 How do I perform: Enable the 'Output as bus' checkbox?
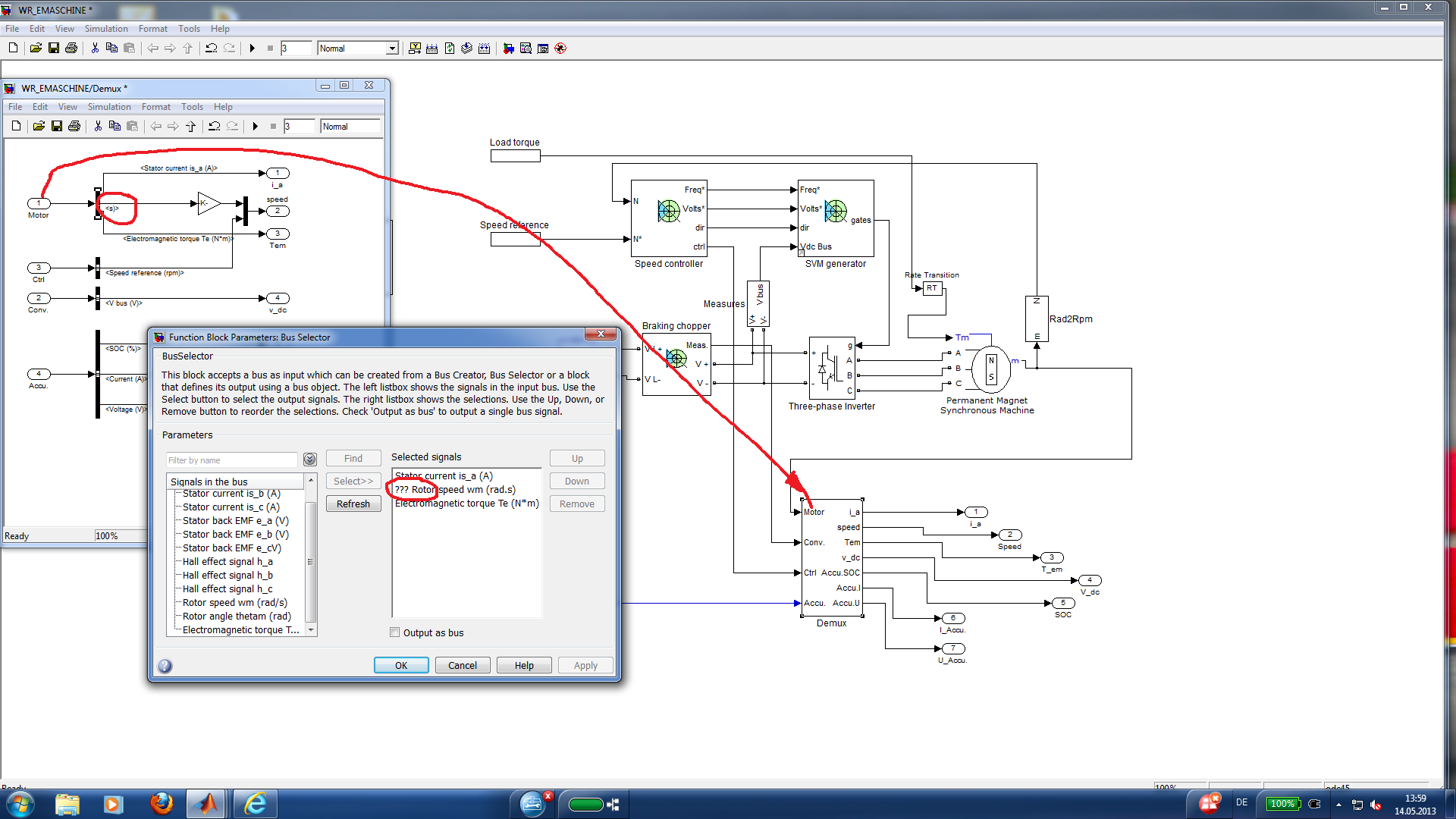pos(395,632)
